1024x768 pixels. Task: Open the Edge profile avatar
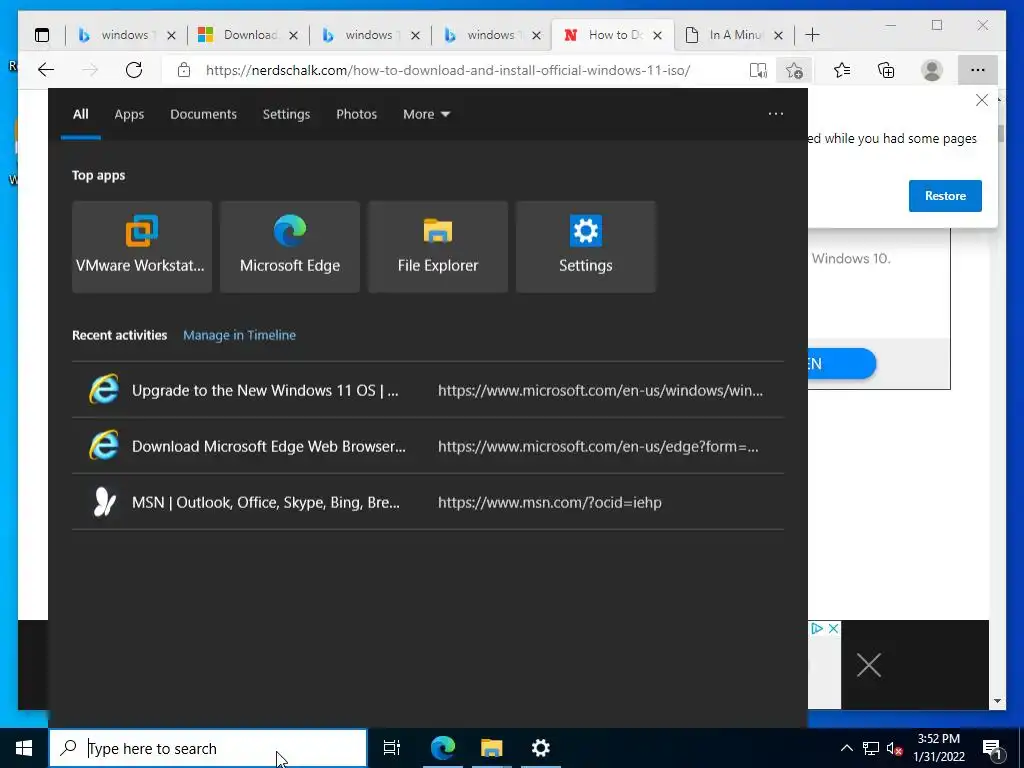[932, 70]
